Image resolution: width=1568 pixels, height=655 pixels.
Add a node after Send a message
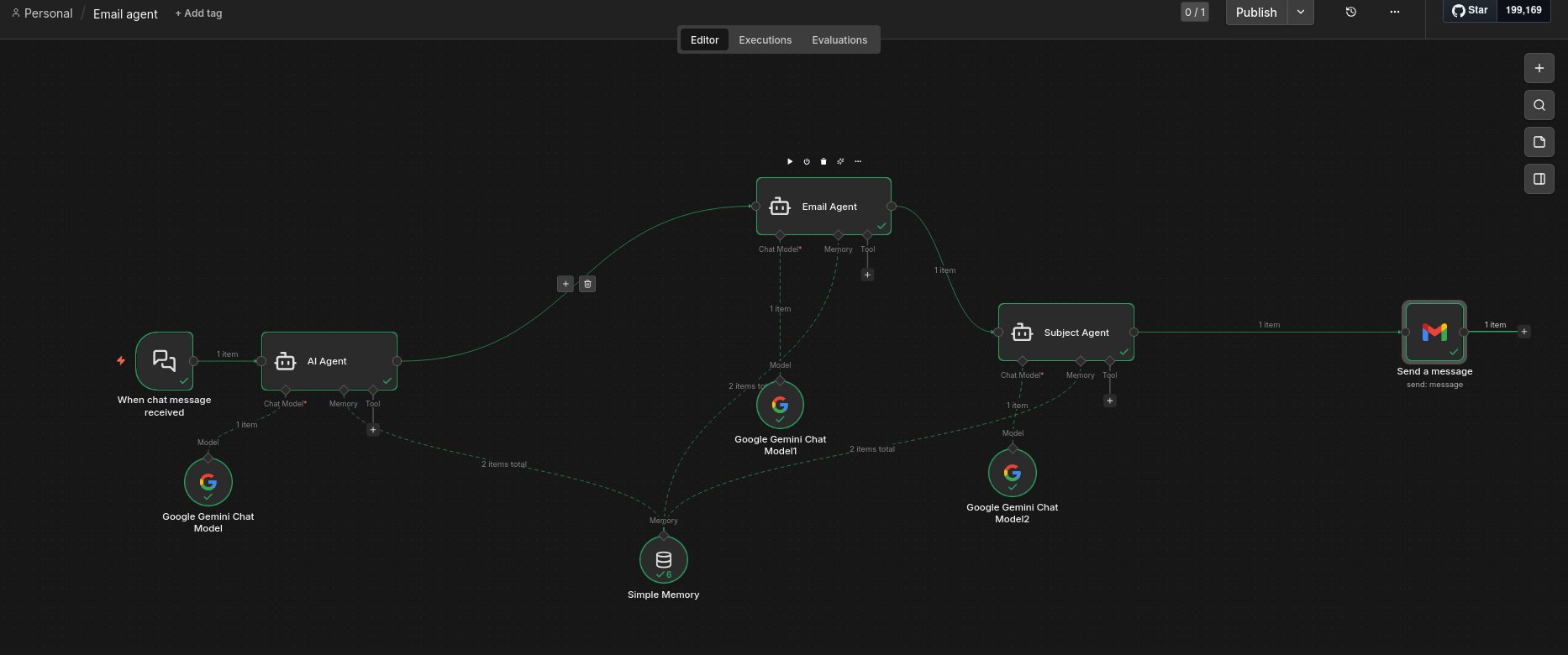(x=1524, y=332)
